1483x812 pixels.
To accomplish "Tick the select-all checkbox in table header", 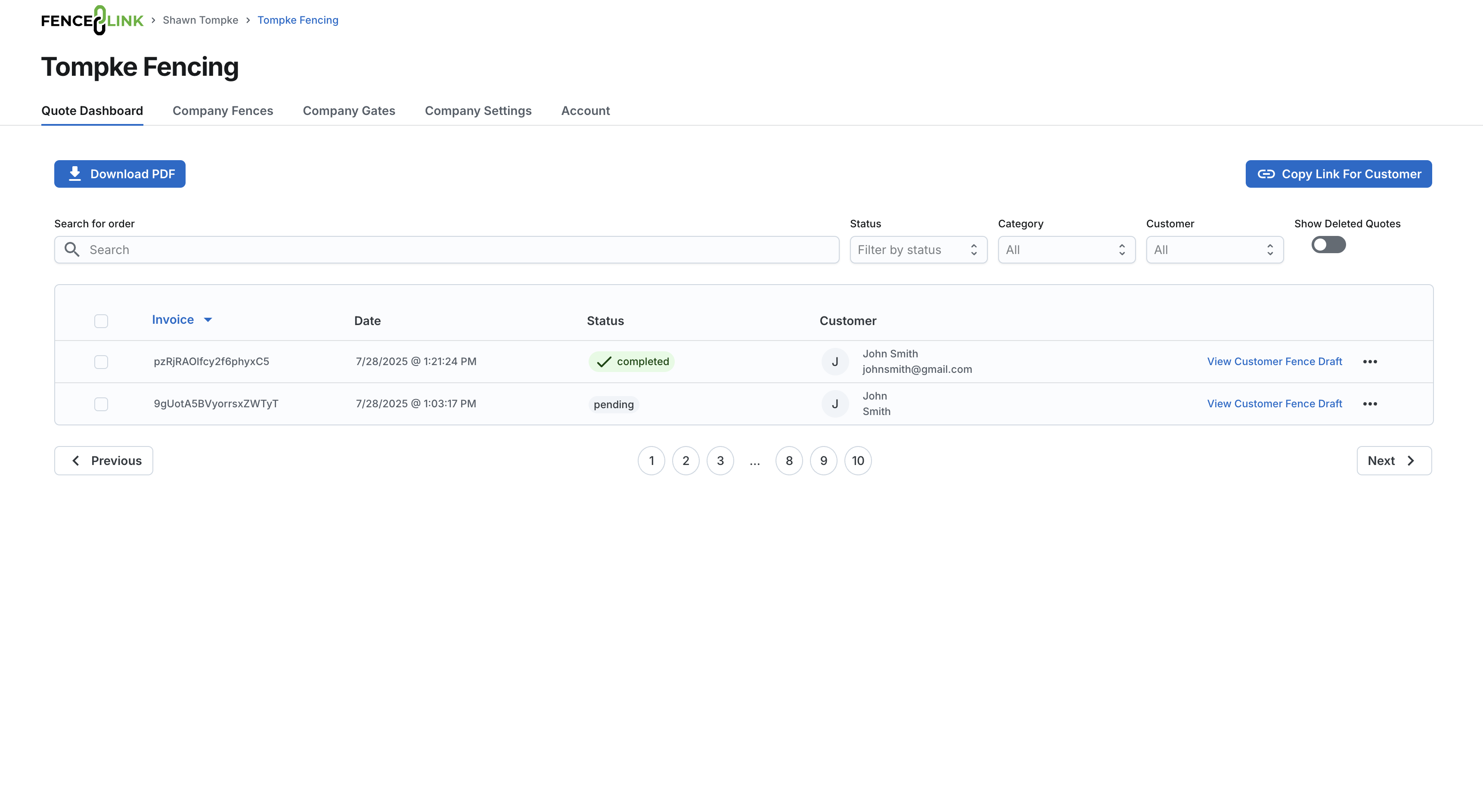I will pyautogui.click(x=101, y=321).
